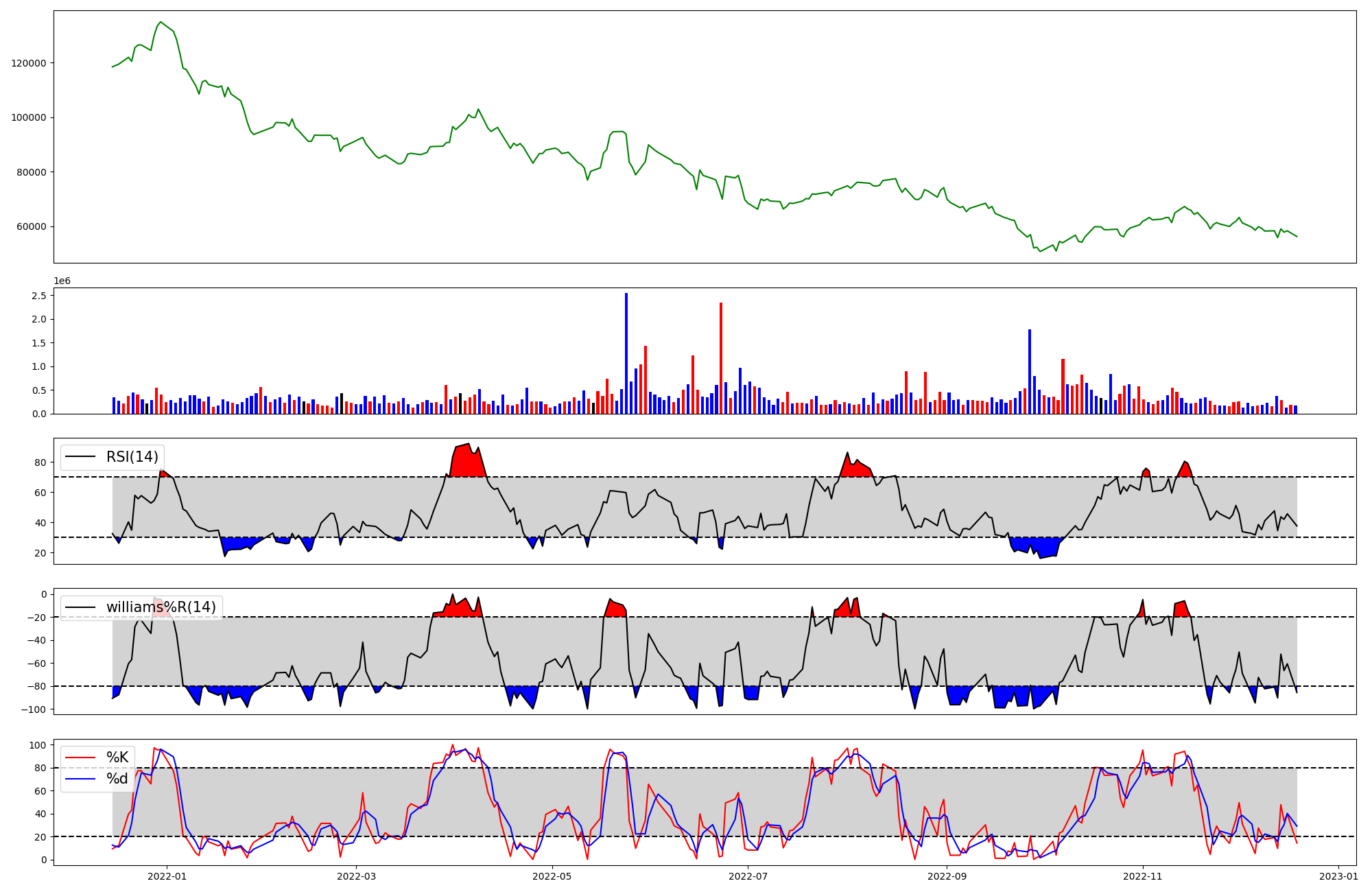Image resolution: width=1372 pixels, height=892 pixels.
Task: Click the 100 label on stochastic axis
Action: pyautogui.click(x=38, y=745)
